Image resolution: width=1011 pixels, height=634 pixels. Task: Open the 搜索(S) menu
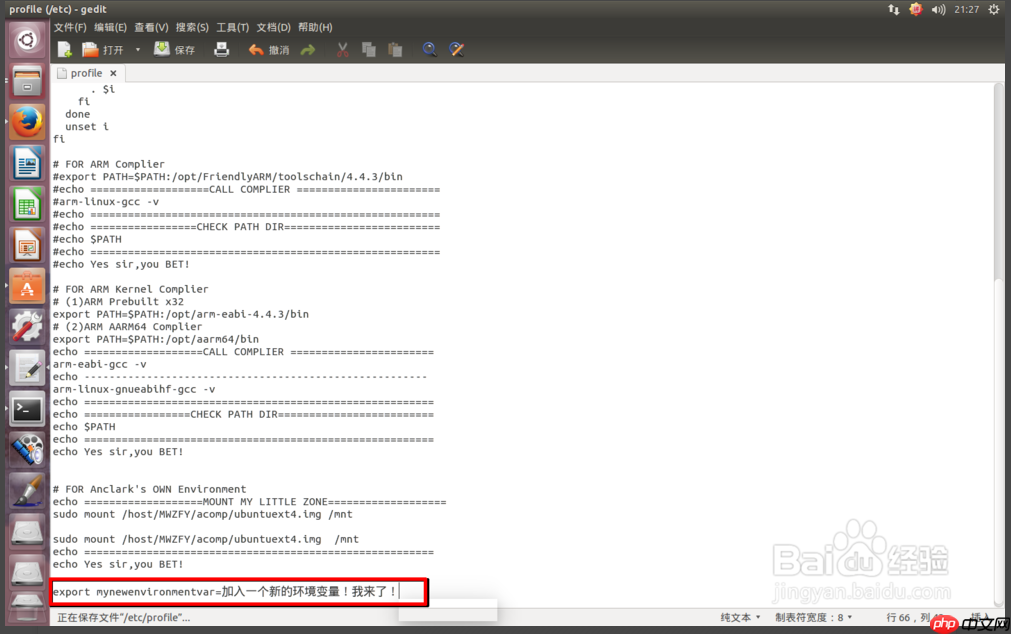pyautogui.click(x=192, y=27)
